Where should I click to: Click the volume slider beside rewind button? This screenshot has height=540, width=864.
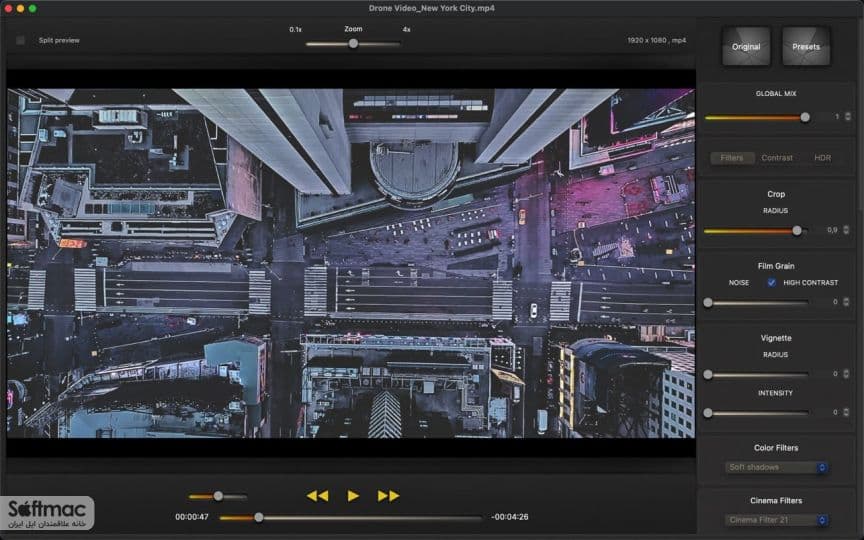[x=218, y=496]
